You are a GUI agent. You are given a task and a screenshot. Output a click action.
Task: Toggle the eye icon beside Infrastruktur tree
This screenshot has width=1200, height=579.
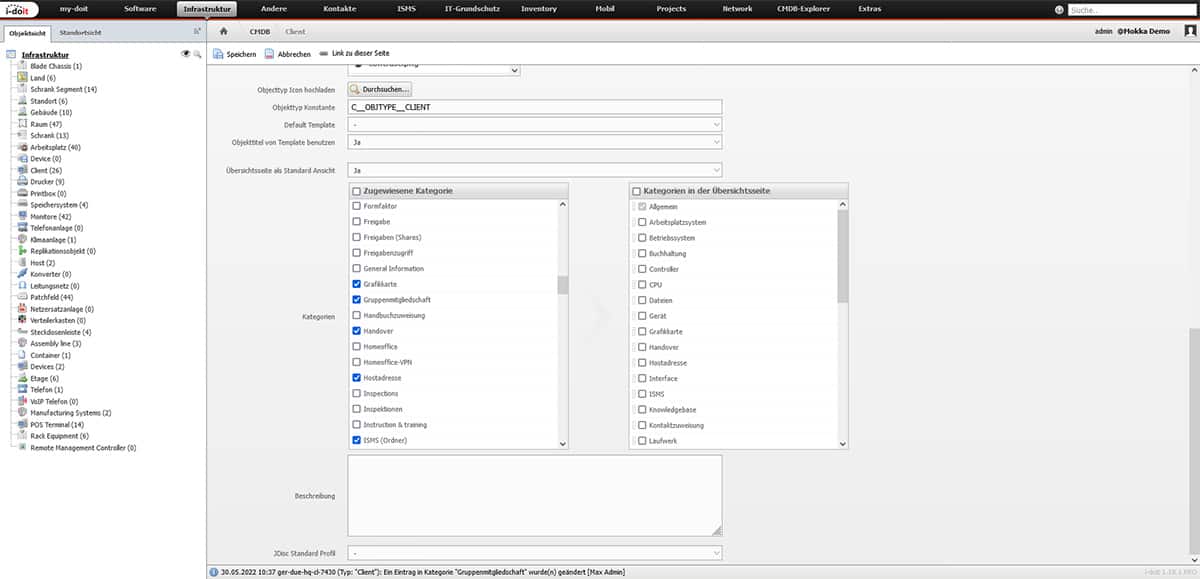pyautogui.click(x=185, y=54)
